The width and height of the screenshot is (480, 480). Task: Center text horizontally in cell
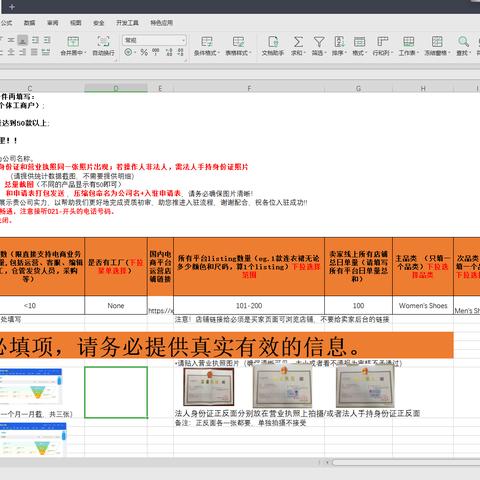[11, 52]
